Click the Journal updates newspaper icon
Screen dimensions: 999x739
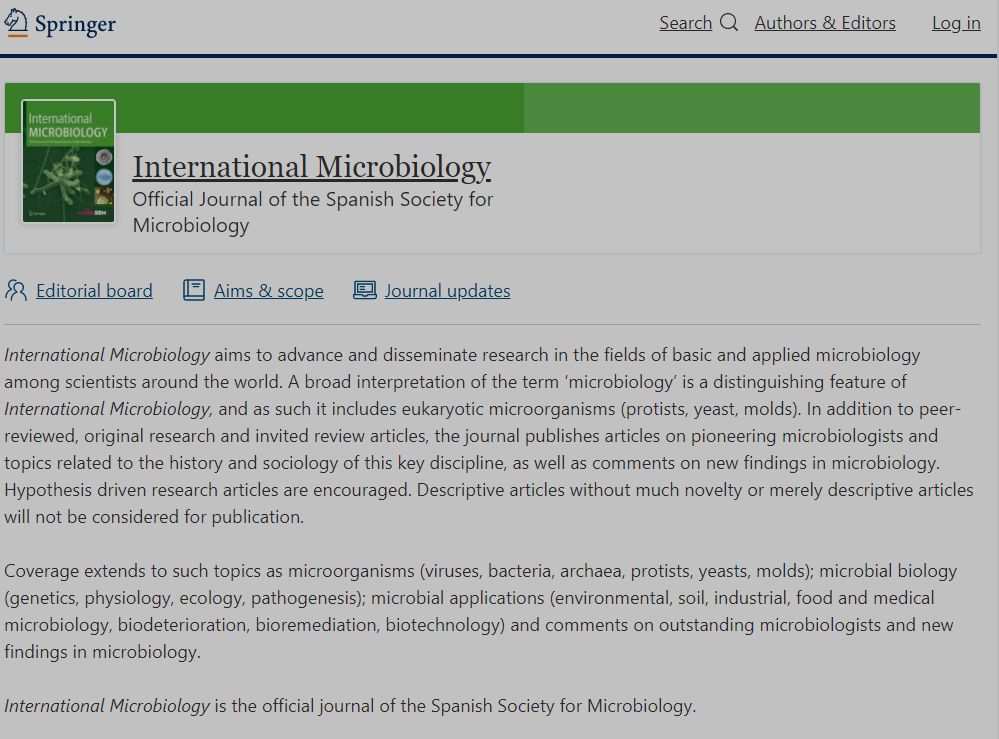click(x=364, y=290)
